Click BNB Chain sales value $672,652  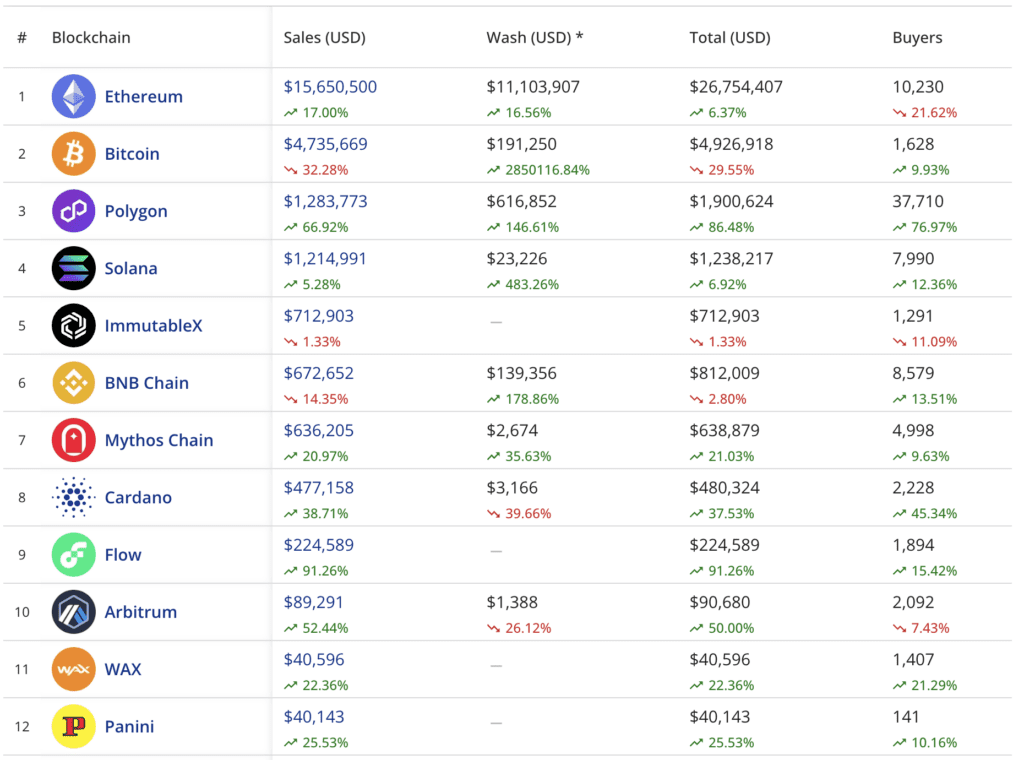318,373
